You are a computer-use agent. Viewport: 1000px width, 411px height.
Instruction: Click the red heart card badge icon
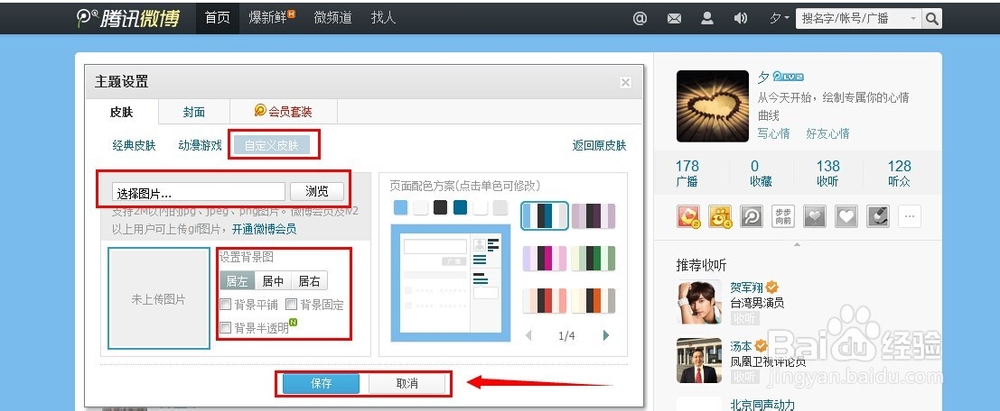coord(688,216)
